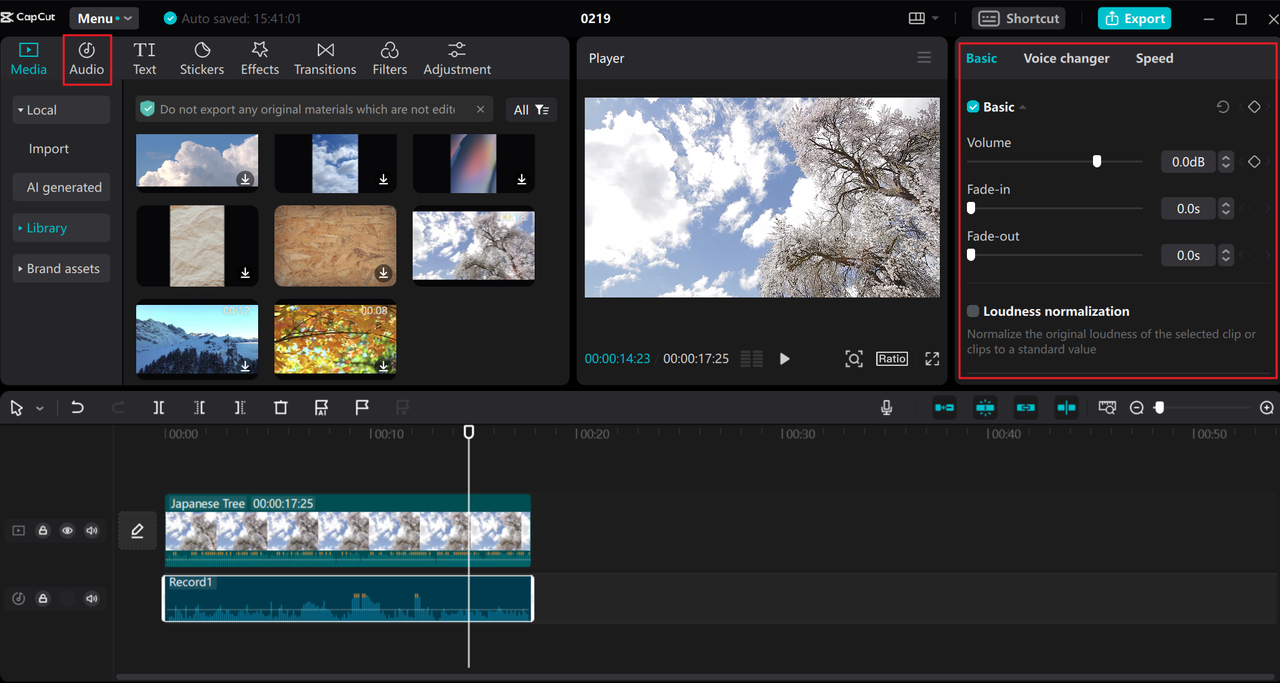1280x683 pixels.
Task: Toggle preview axis
Action: (x=1066, y=407)
